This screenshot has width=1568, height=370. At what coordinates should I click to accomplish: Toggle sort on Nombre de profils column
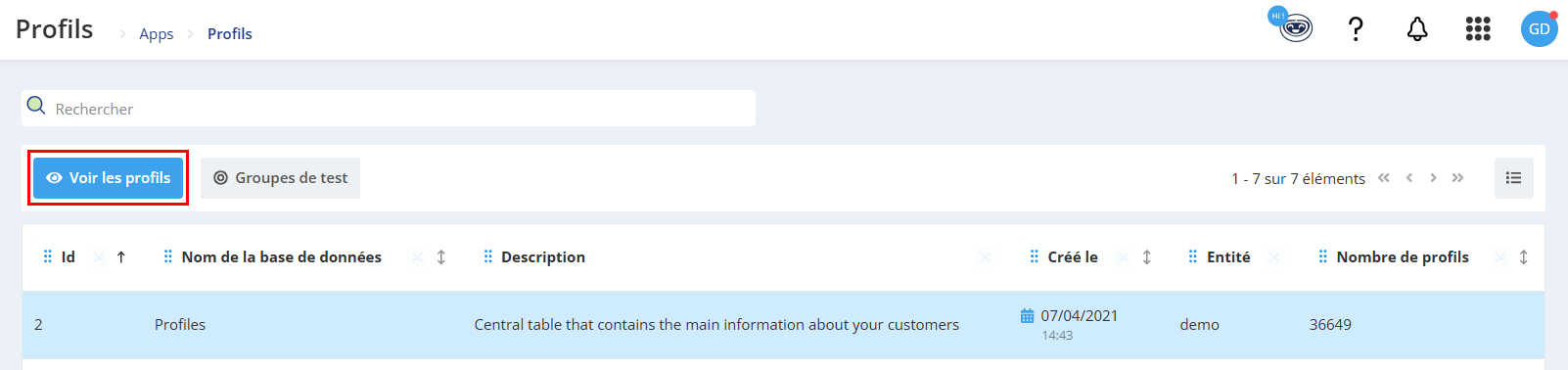pyautogui.click(x=1524, y=257)
